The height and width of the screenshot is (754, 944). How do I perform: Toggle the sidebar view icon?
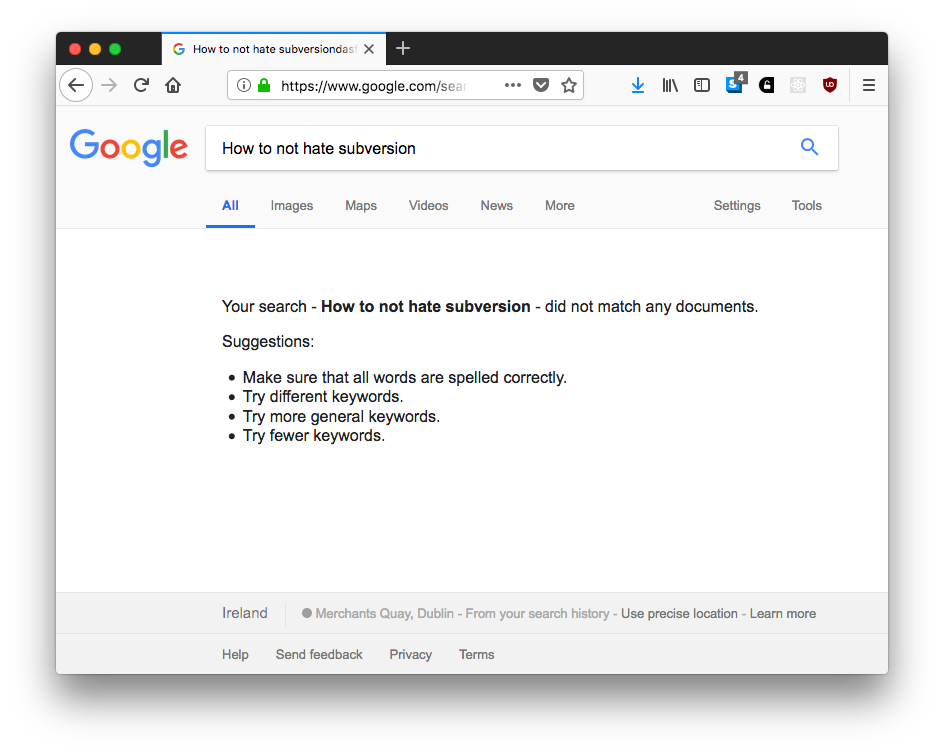(x=702, y=86)
